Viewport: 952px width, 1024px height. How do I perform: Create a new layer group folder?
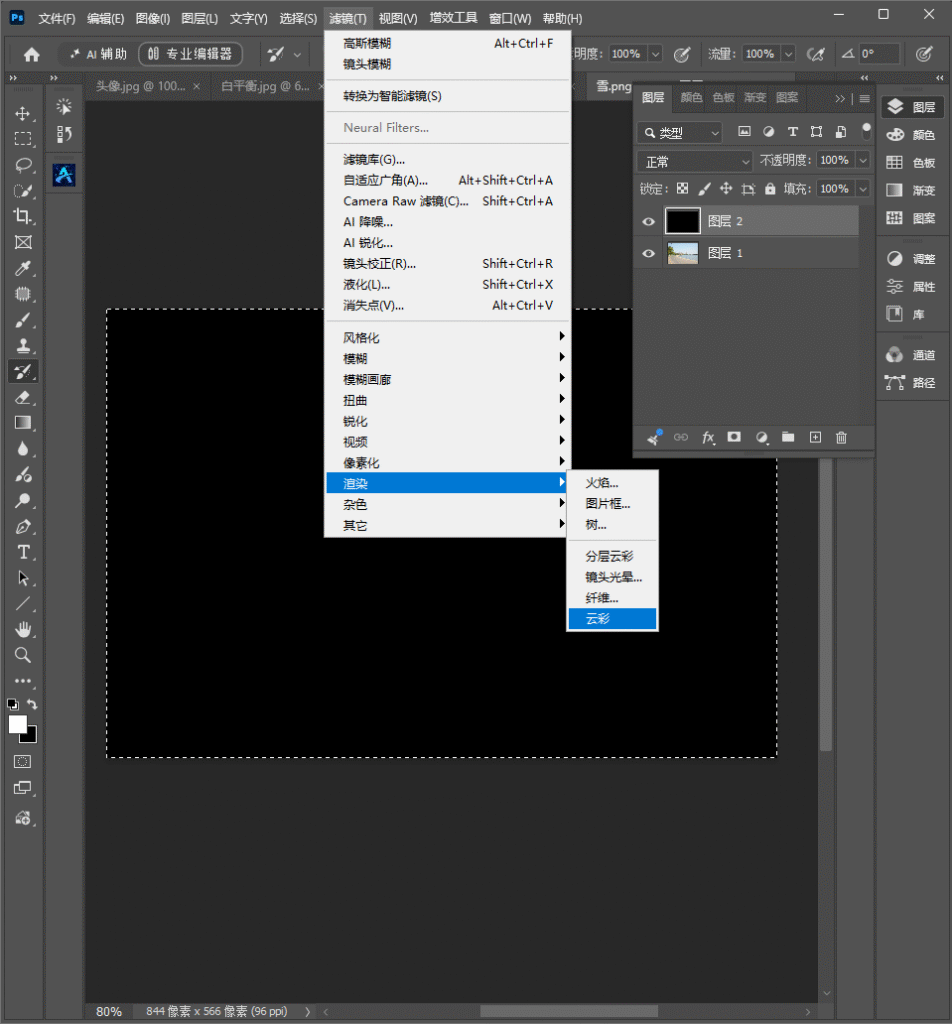coord(788,437)
